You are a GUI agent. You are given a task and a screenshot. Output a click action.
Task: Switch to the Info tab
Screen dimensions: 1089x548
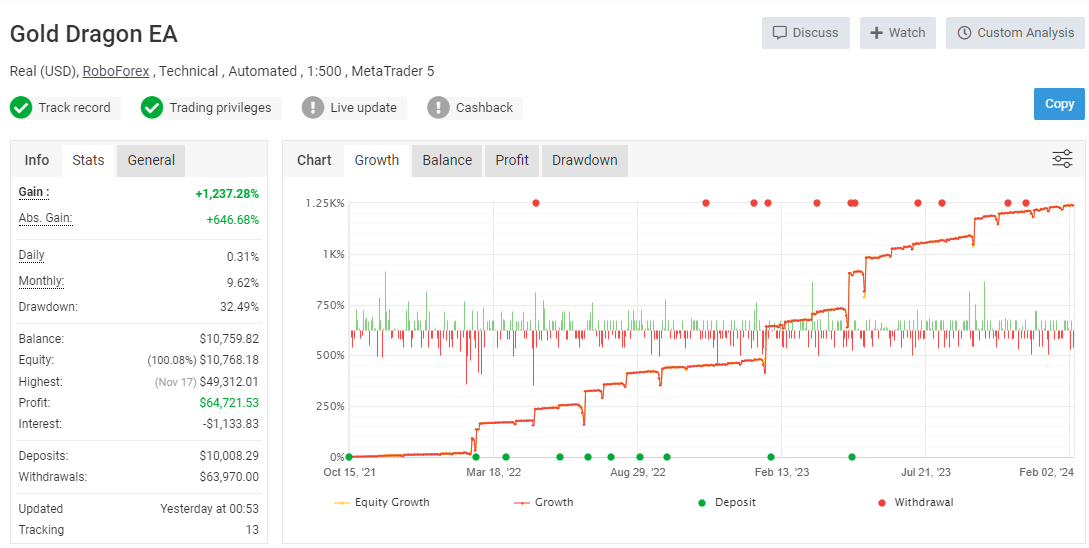point(37,160)
